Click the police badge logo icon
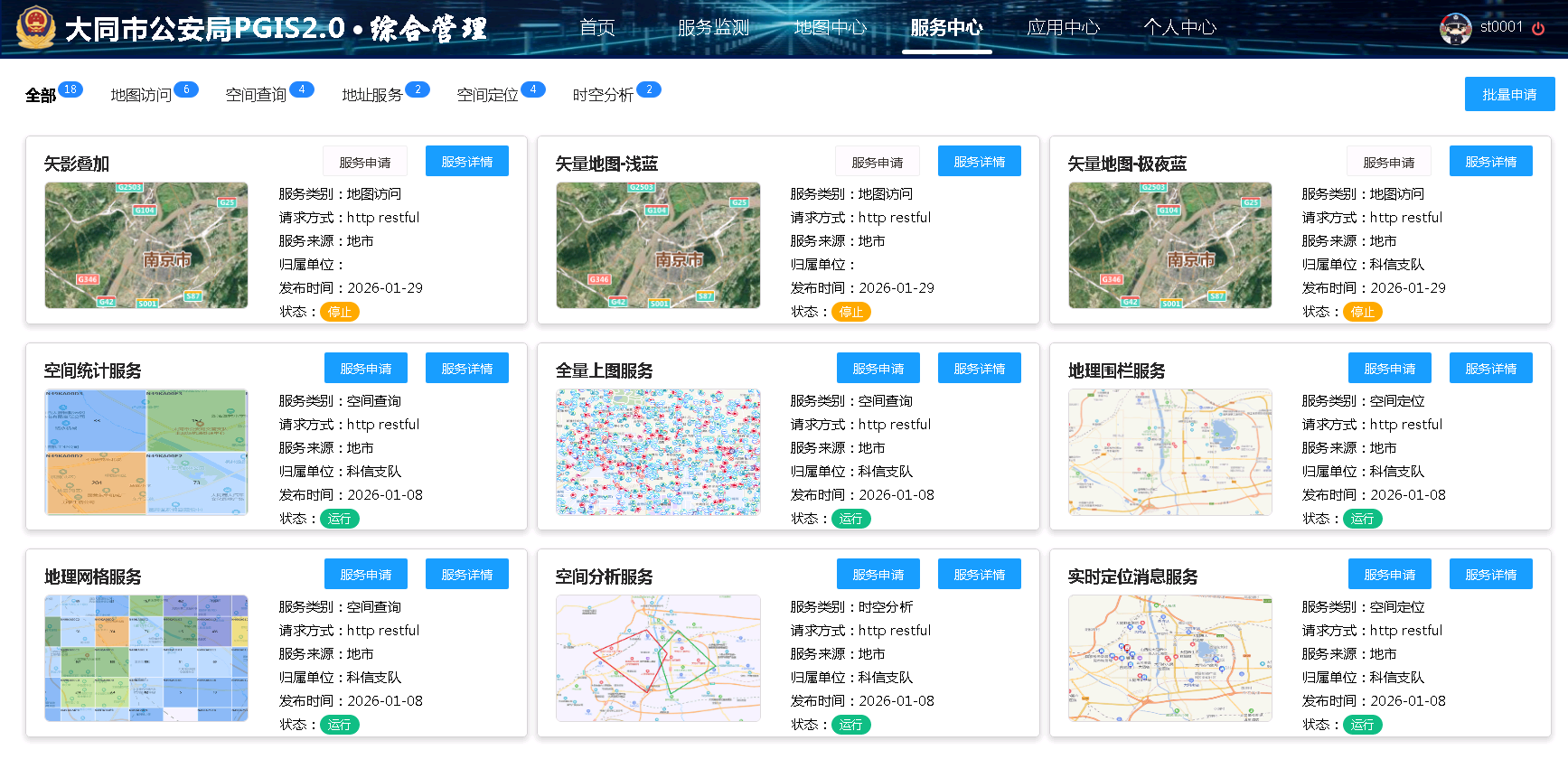 point(36,27)
